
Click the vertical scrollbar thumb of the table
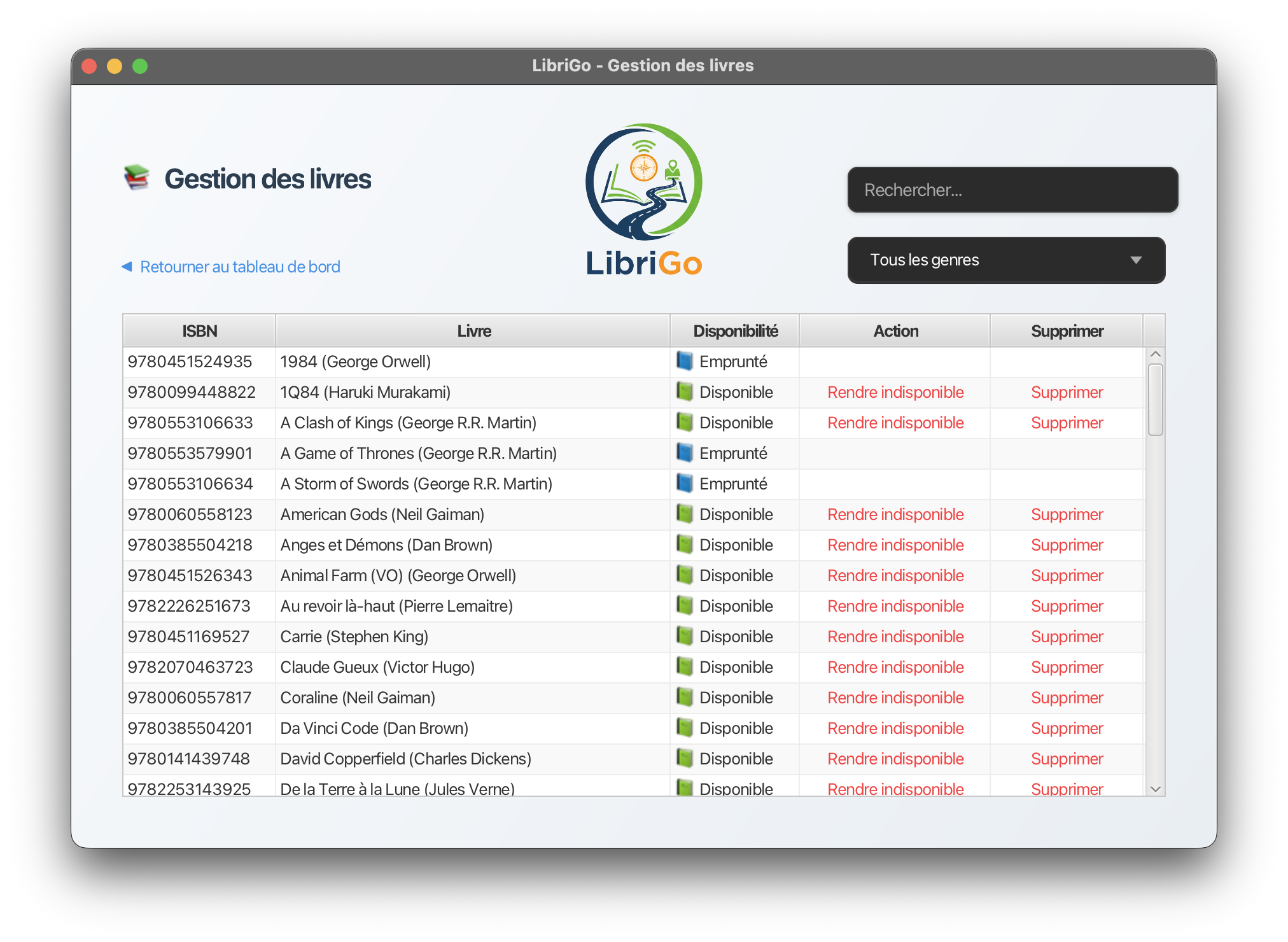pos(1156,400)
